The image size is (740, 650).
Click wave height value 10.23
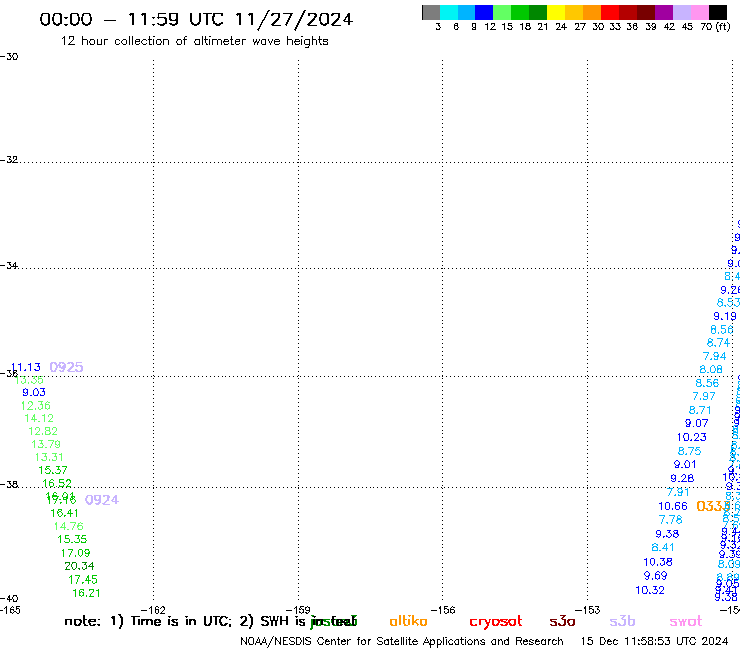click(x=692, y=437)
